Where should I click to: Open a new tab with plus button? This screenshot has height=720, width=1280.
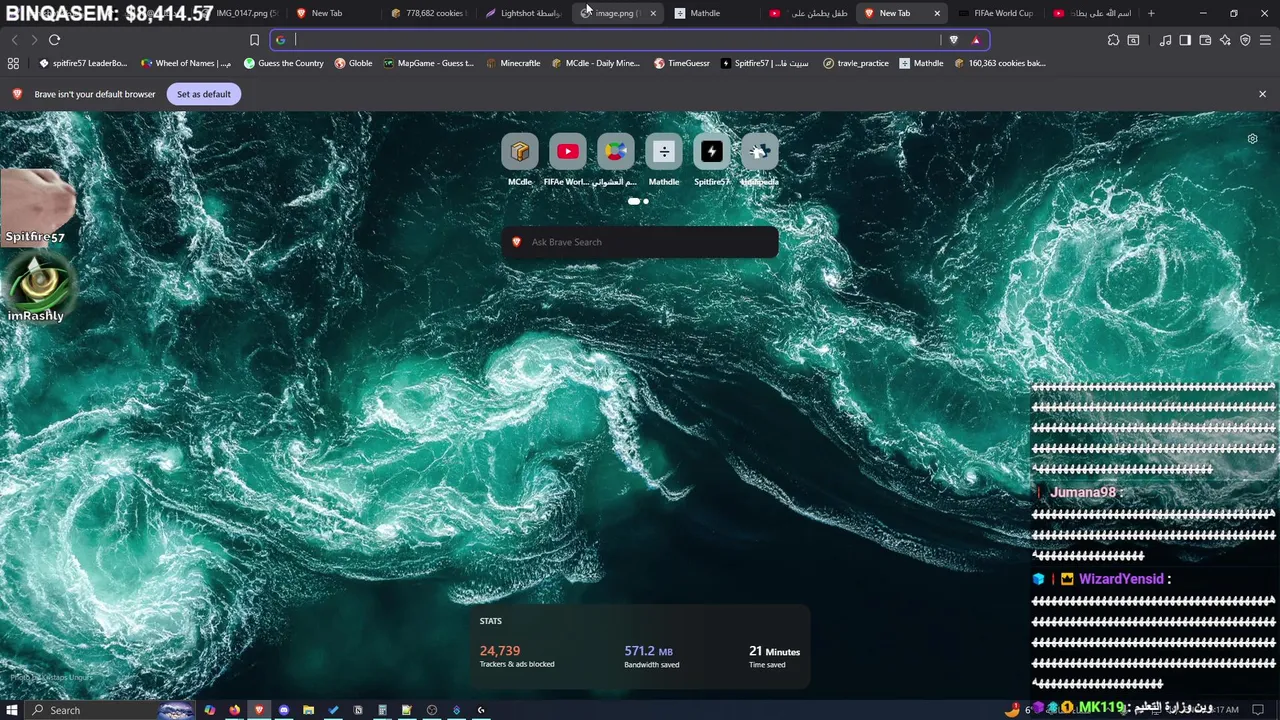point(1151,13)
